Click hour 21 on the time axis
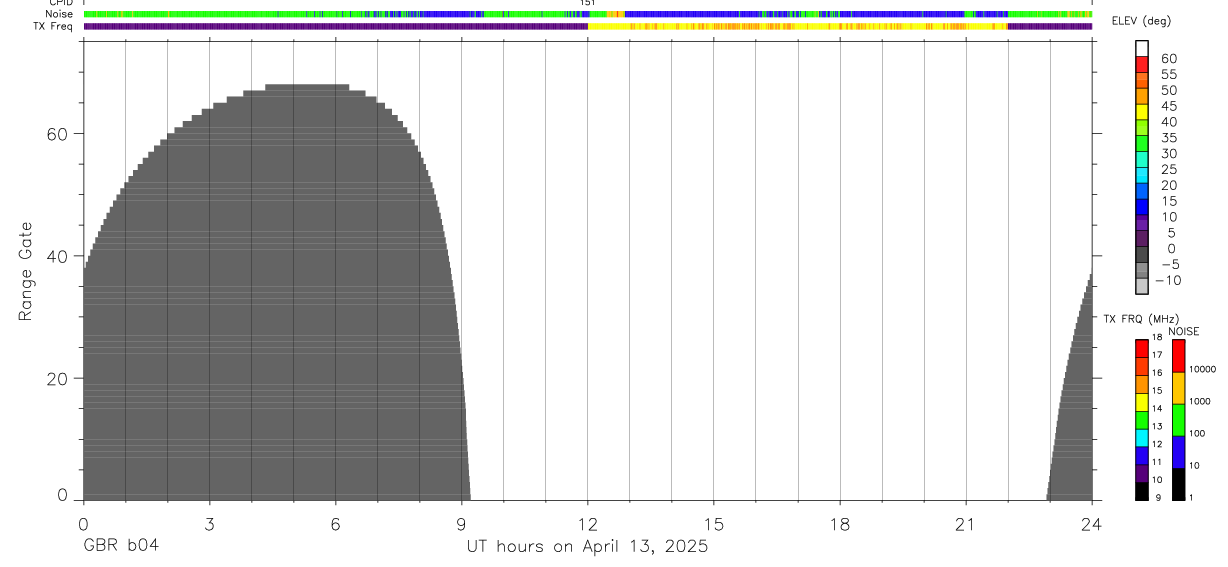1228x567 pixels. click(966, 523)
